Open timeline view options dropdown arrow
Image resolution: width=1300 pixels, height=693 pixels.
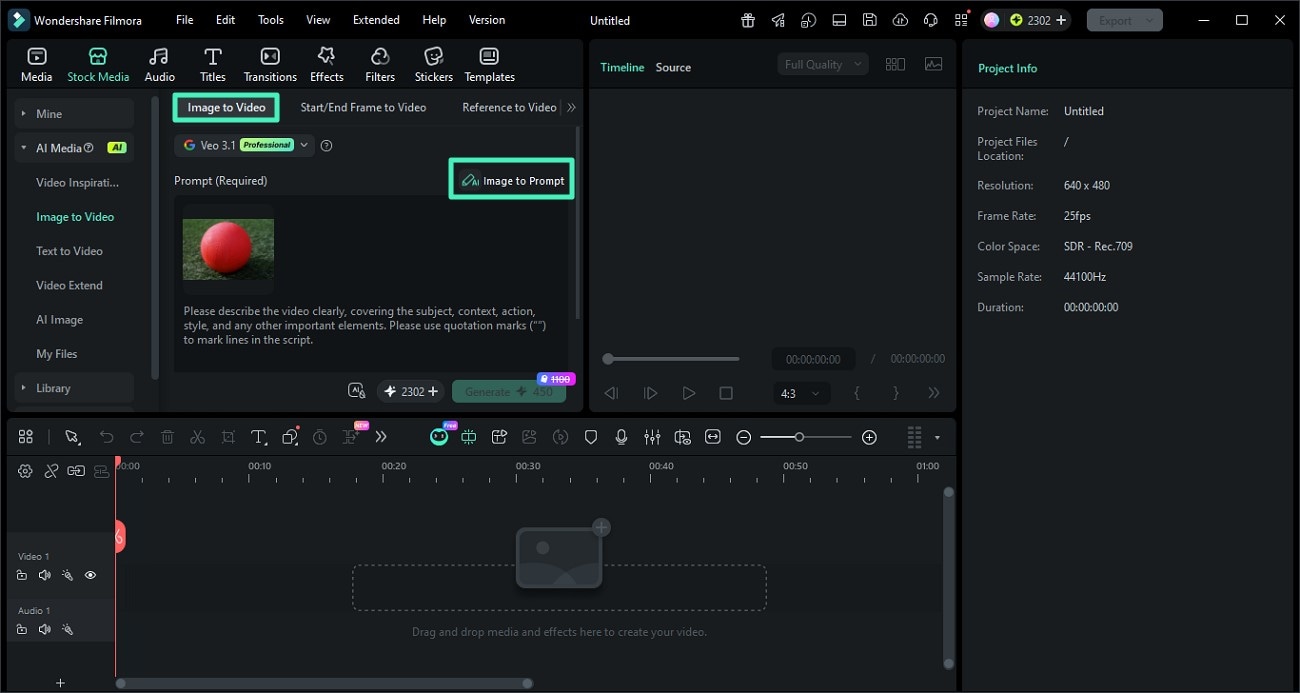click(937, 437)
